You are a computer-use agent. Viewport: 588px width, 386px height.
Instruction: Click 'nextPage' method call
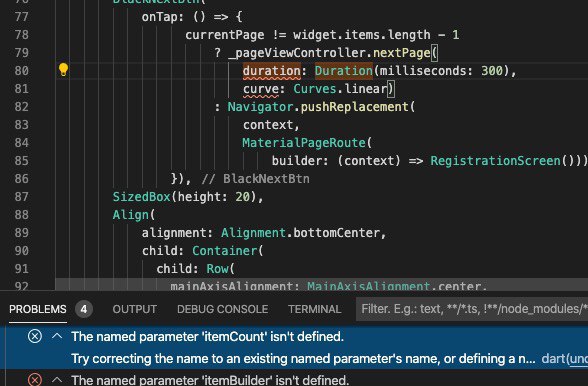point(401,53)
